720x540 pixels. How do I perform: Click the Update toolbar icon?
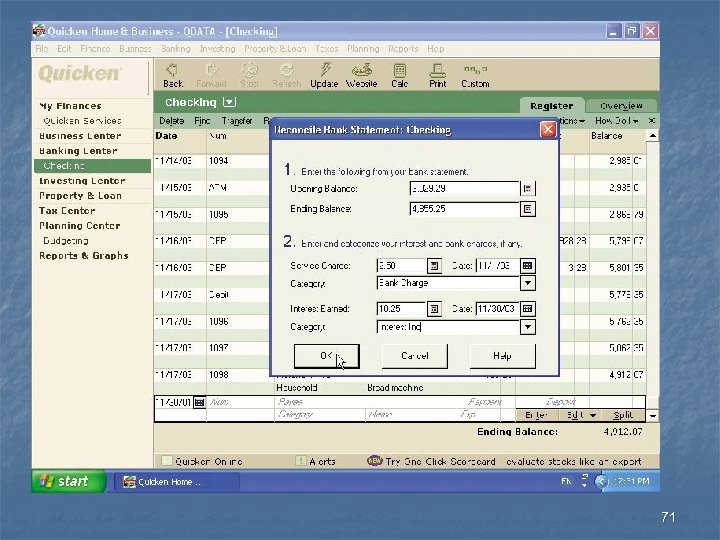[324, 74]
